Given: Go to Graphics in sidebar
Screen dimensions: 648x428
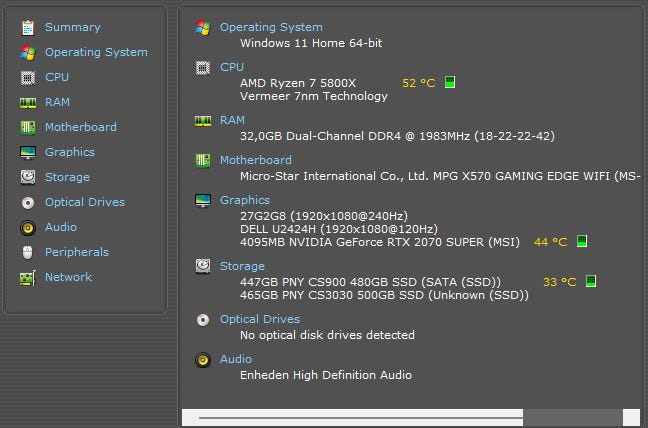Looking at the screenshot, I should point(70,152).
